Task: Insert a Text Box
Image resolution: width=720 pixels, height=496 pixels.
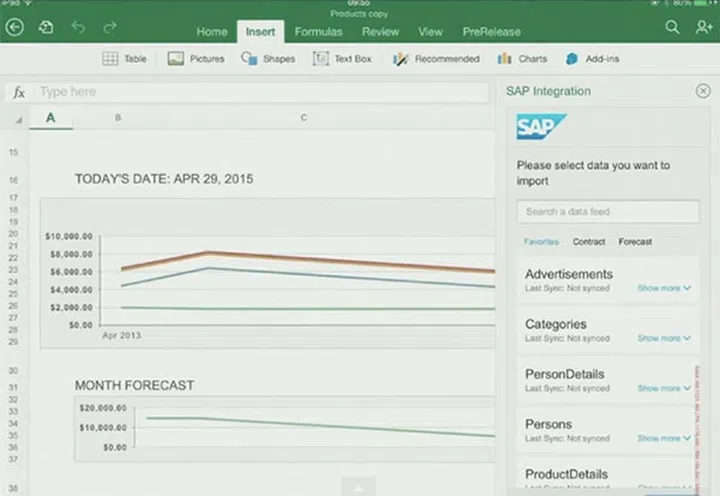Action: click(x=342, y=59)
